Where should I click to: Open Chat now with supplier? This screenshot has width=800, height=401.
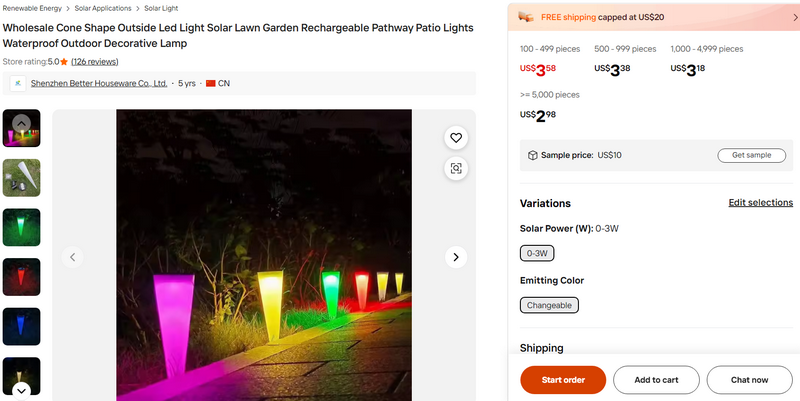(x=749, y=380)
